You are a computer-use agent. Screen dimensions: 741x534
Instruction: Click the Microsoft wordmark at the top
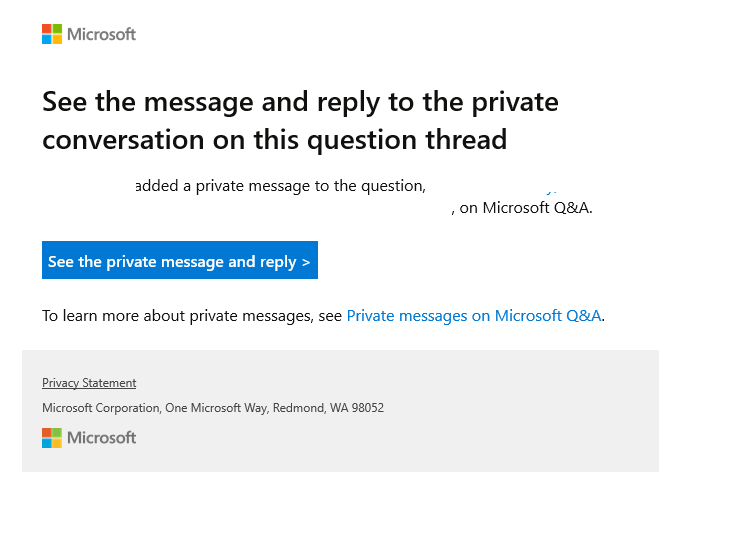point(101,34)
